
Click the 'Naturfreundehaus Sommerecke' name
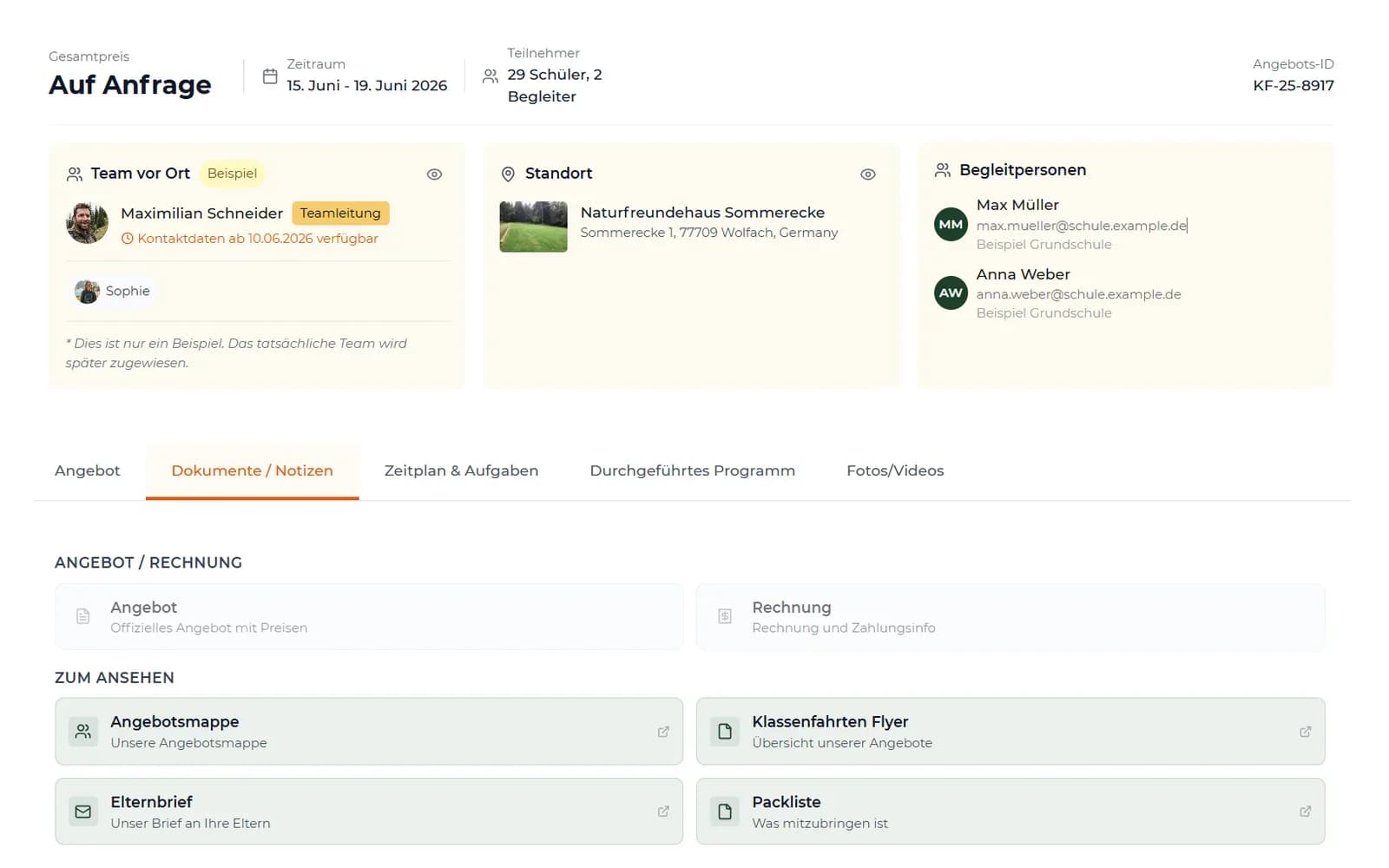pos(702,213)
